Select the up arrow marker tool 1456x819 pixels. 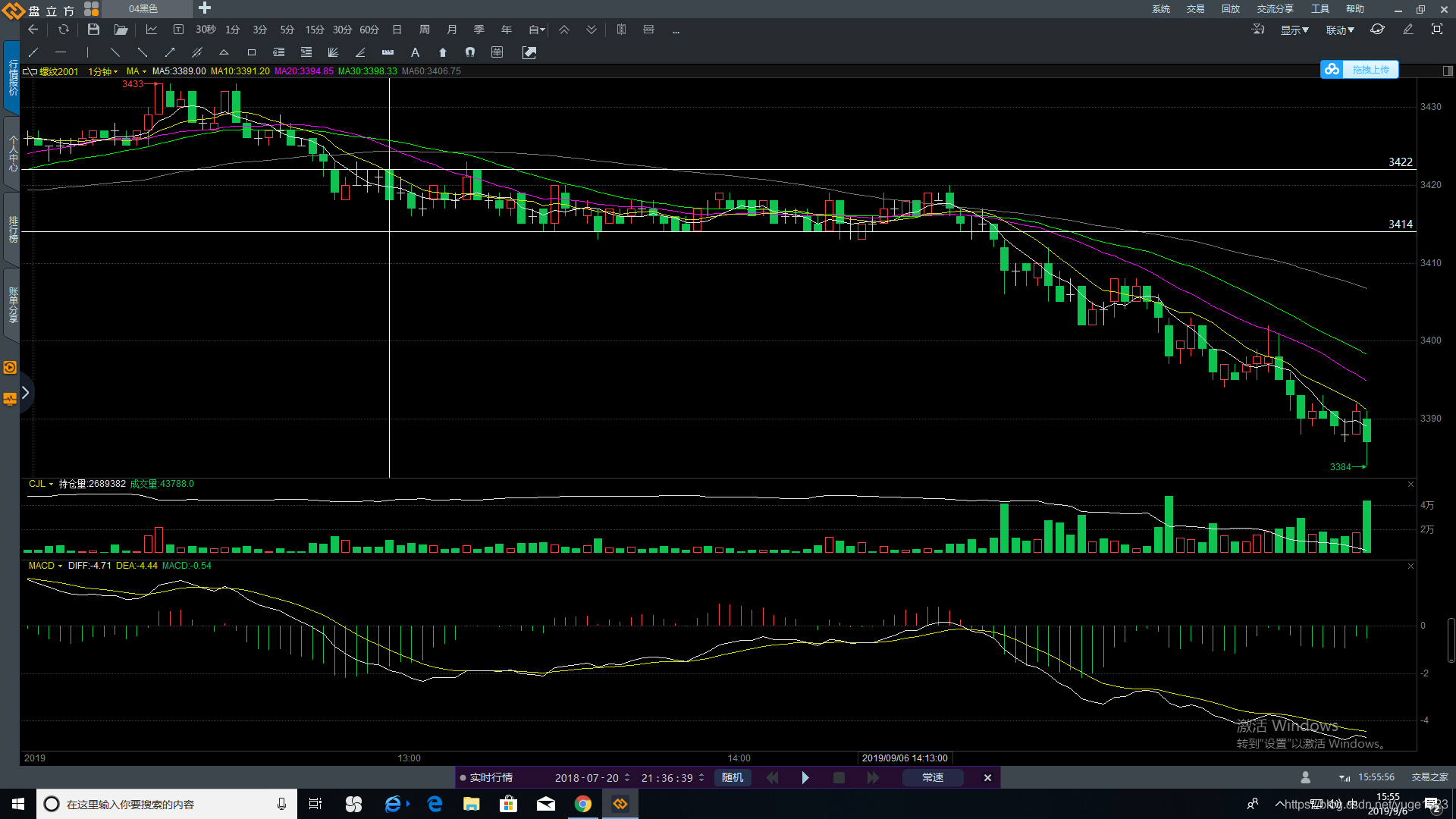point(443,52)
